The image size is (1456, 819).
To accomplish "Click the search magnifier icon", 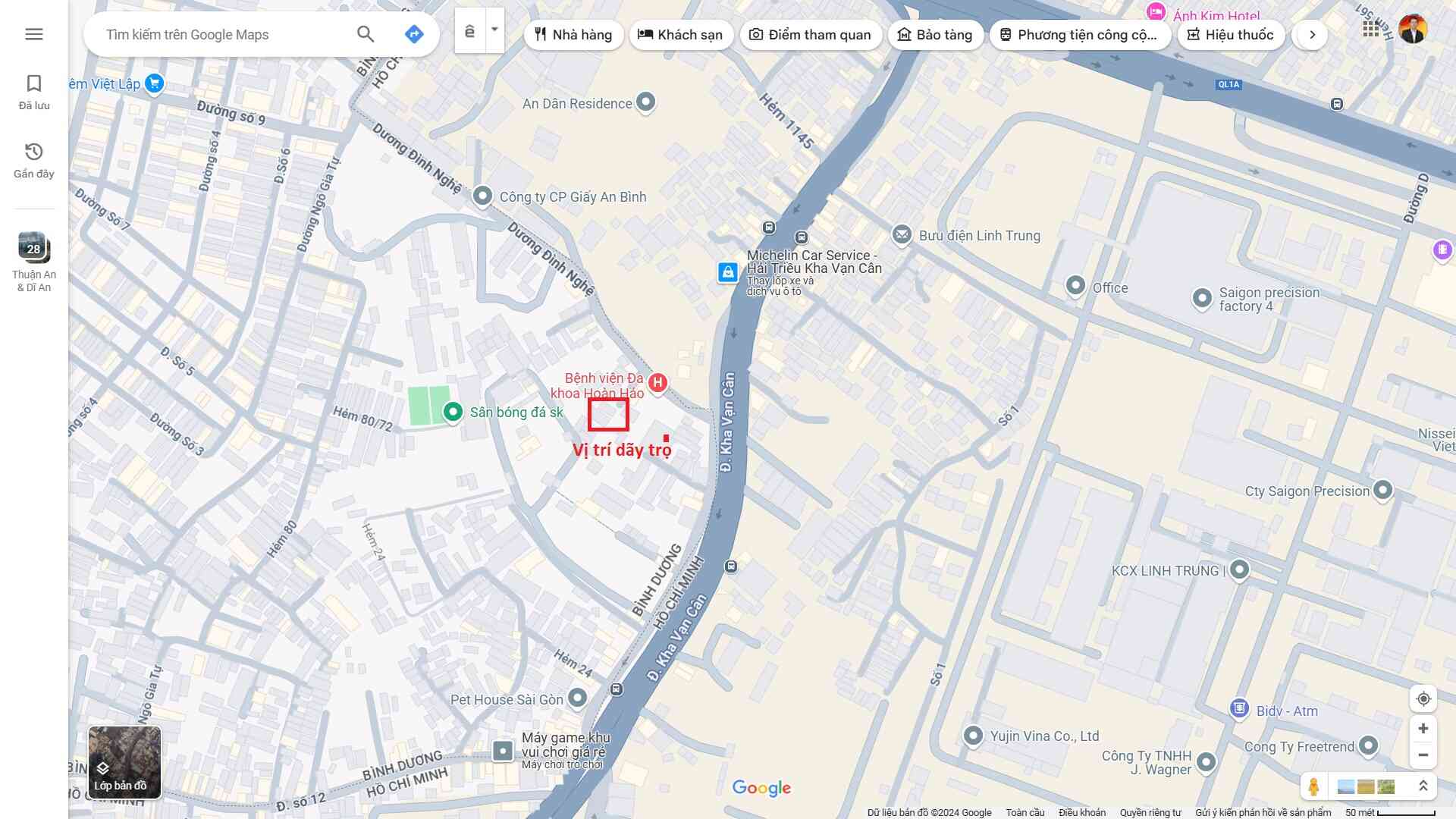I will pos(366,34).
